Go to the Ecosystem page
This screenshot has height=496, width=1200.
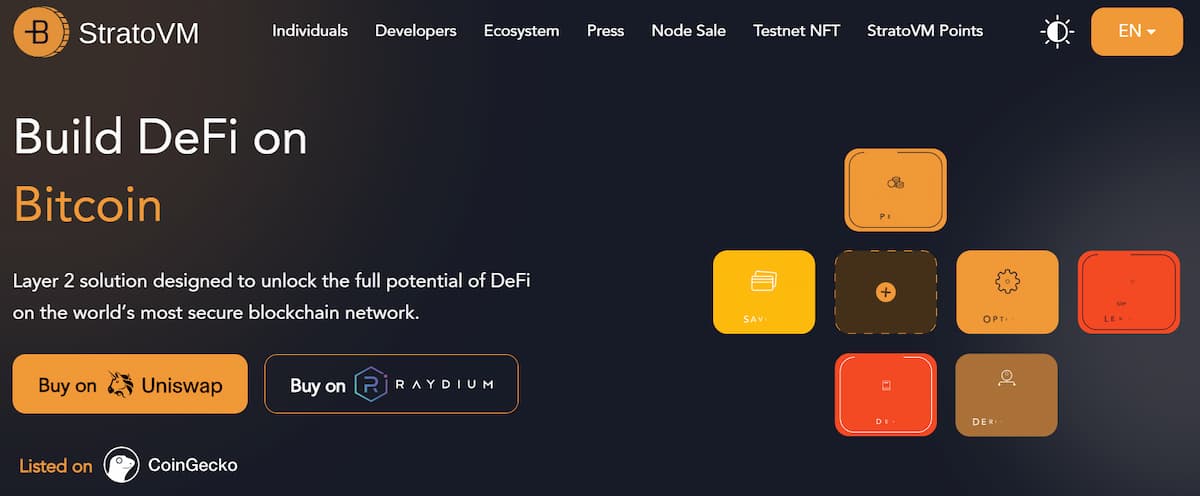point(521,31)
